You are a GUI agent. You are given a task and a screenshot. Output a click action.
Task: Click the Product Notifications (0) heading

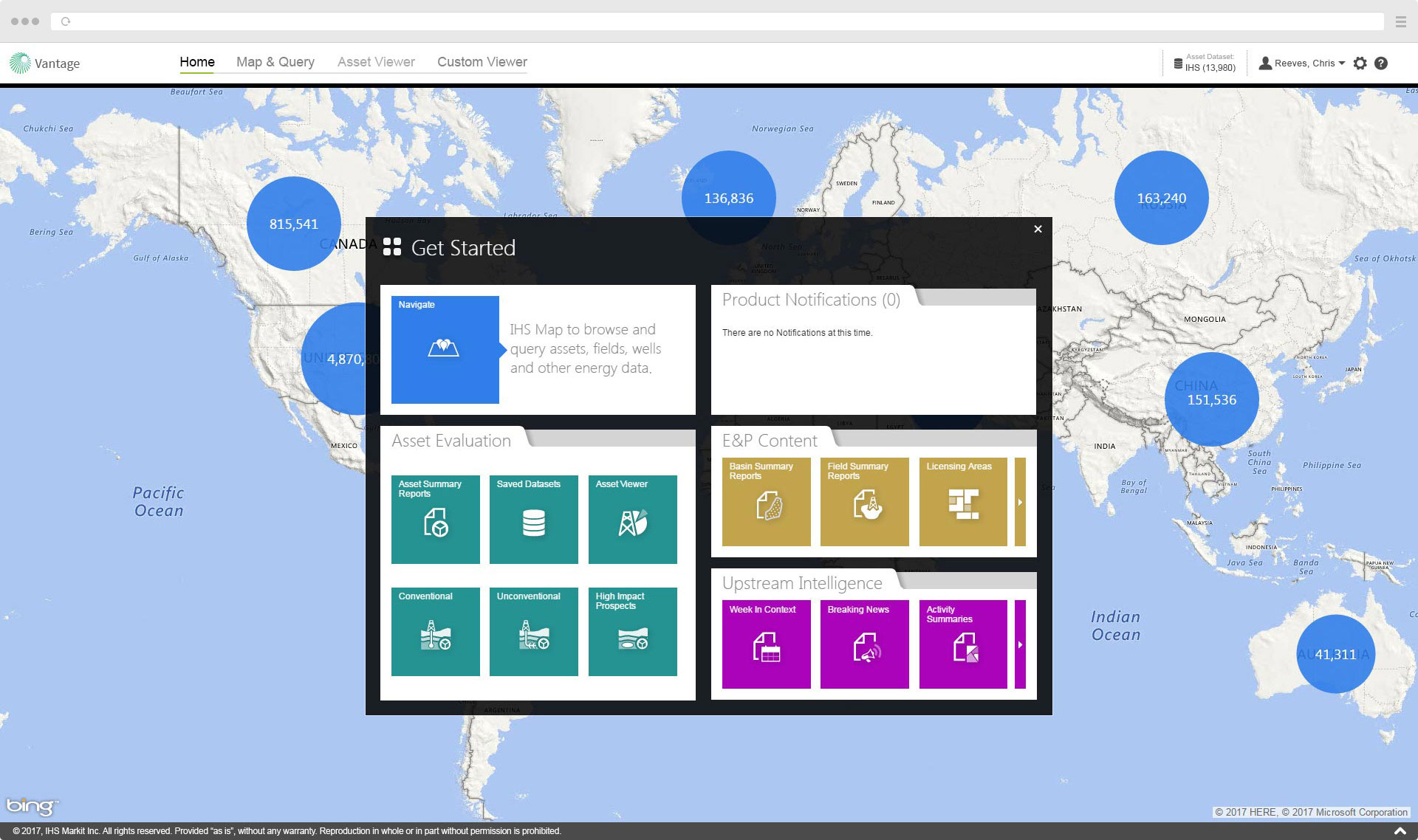tap(811, 300)
